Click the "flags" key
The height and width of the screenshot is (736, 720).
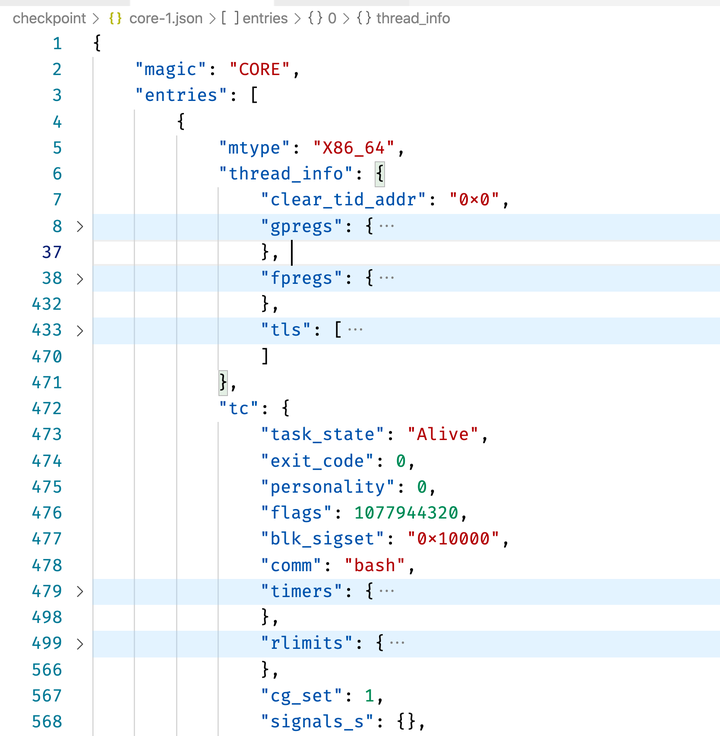click(x=297, y=513)
